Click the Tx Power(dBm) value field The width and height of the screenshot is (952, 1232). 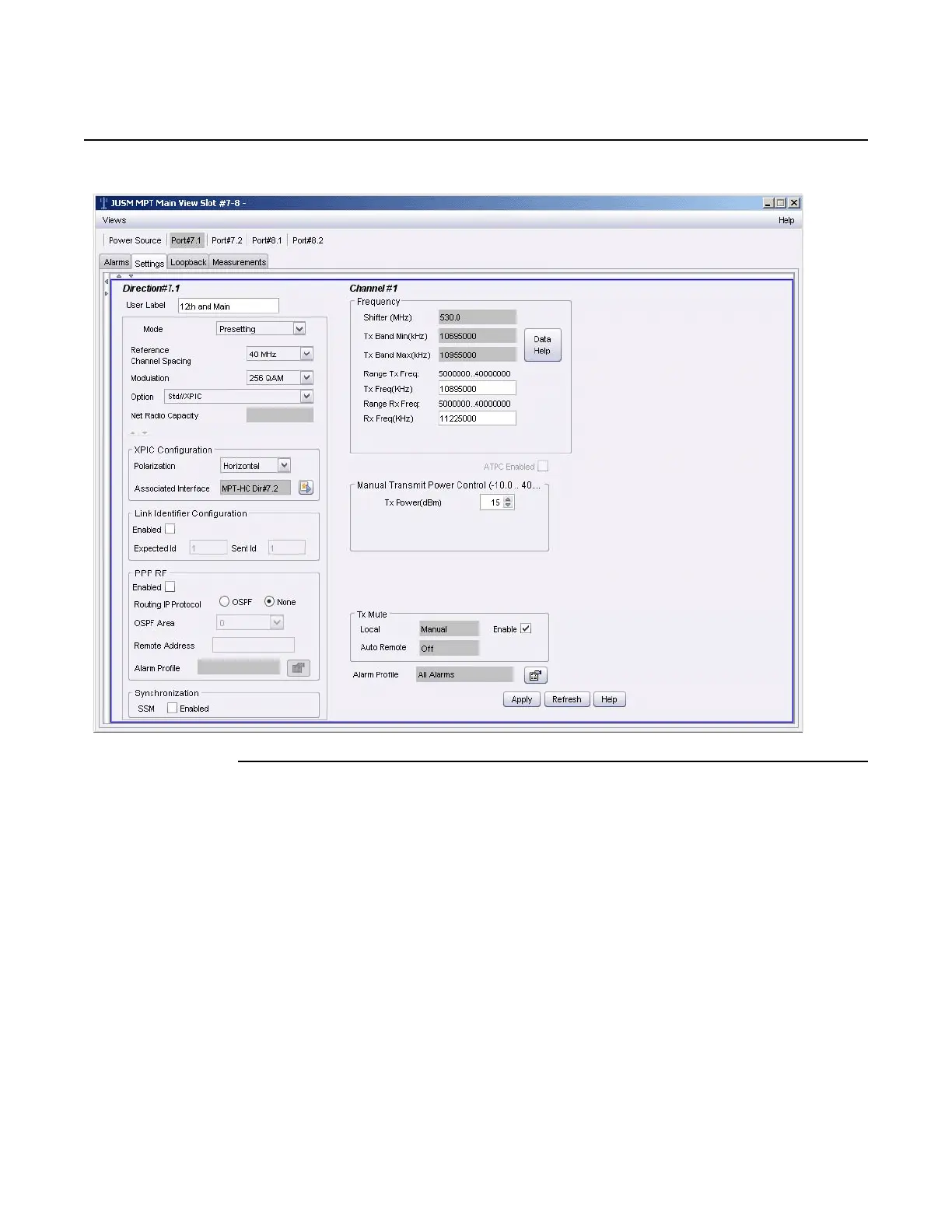492,502
